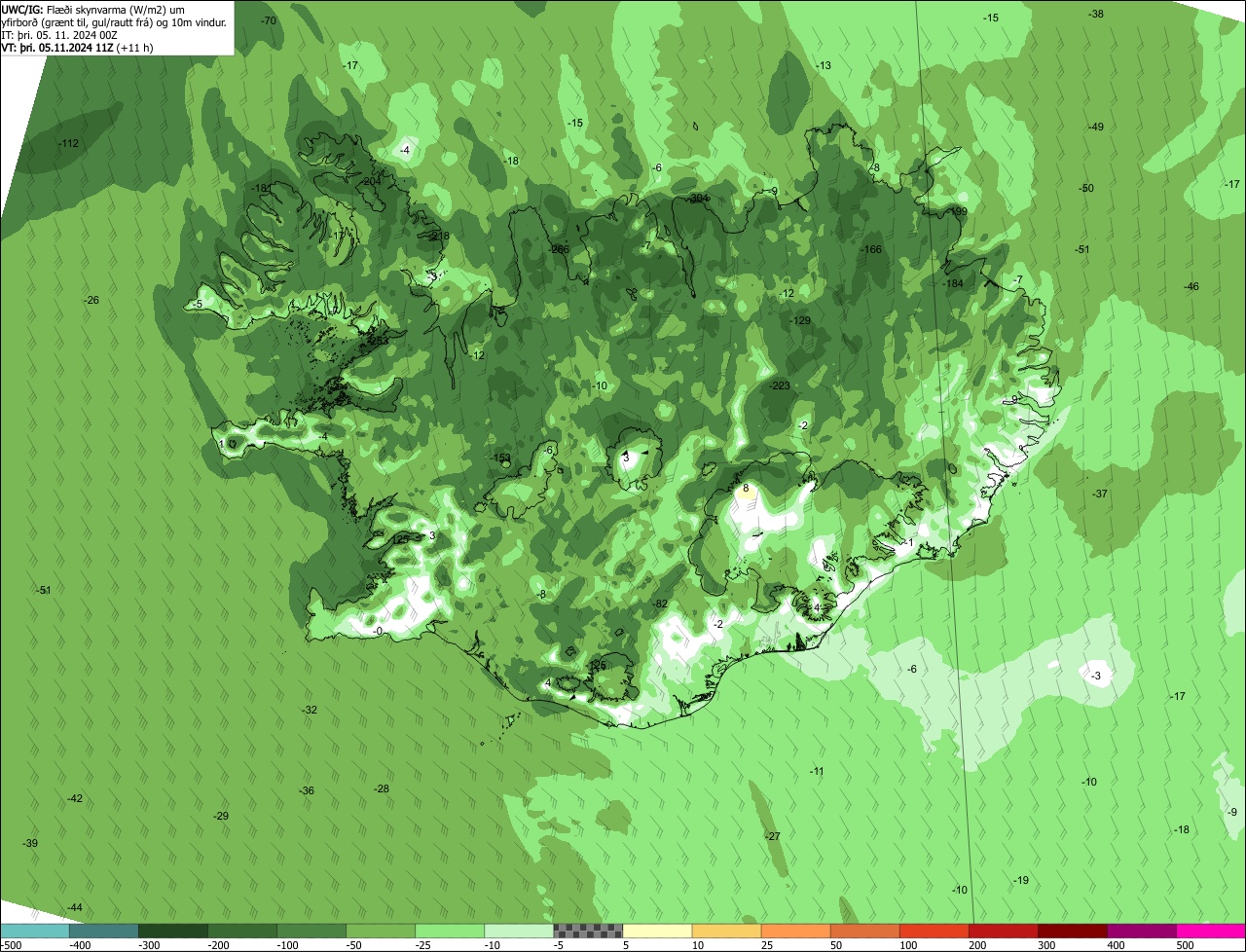
Task: Click the '-38' value in the northeast corner
Action: click(x=1096, y=14)
